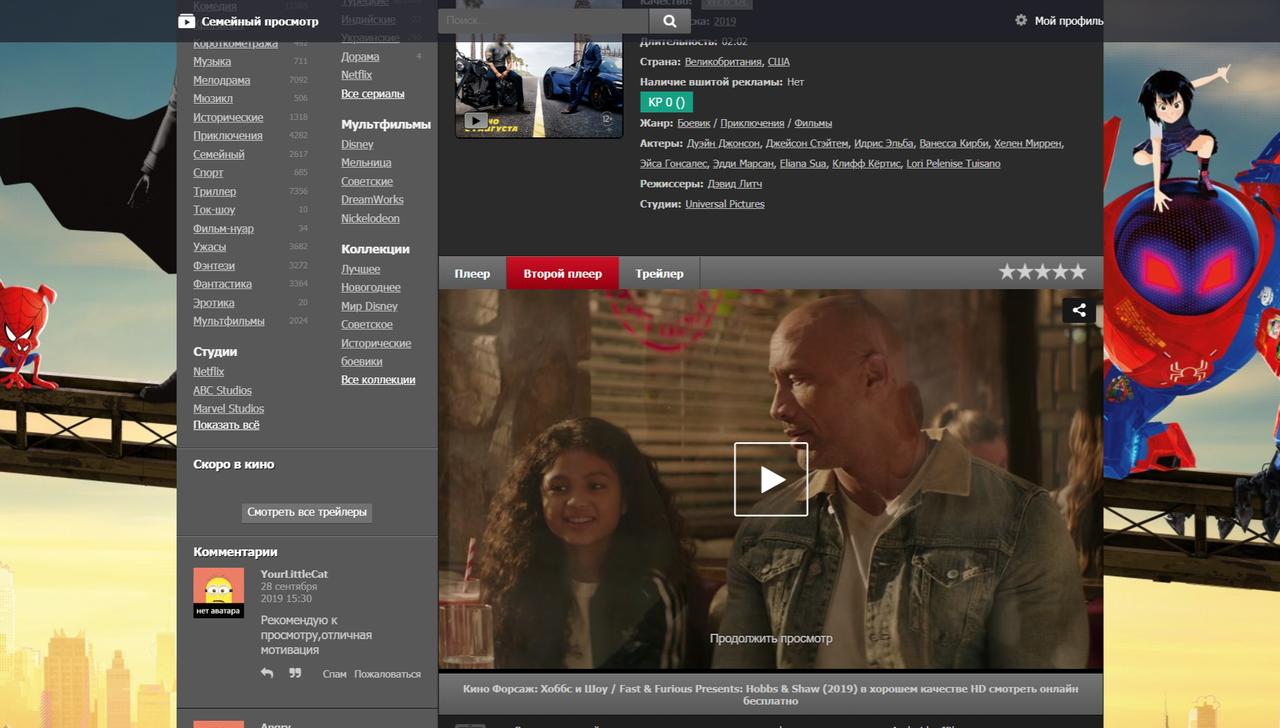Click the KP 0 () rating badge
This screenshot has height=728, width=1280.
click(666, 102)
